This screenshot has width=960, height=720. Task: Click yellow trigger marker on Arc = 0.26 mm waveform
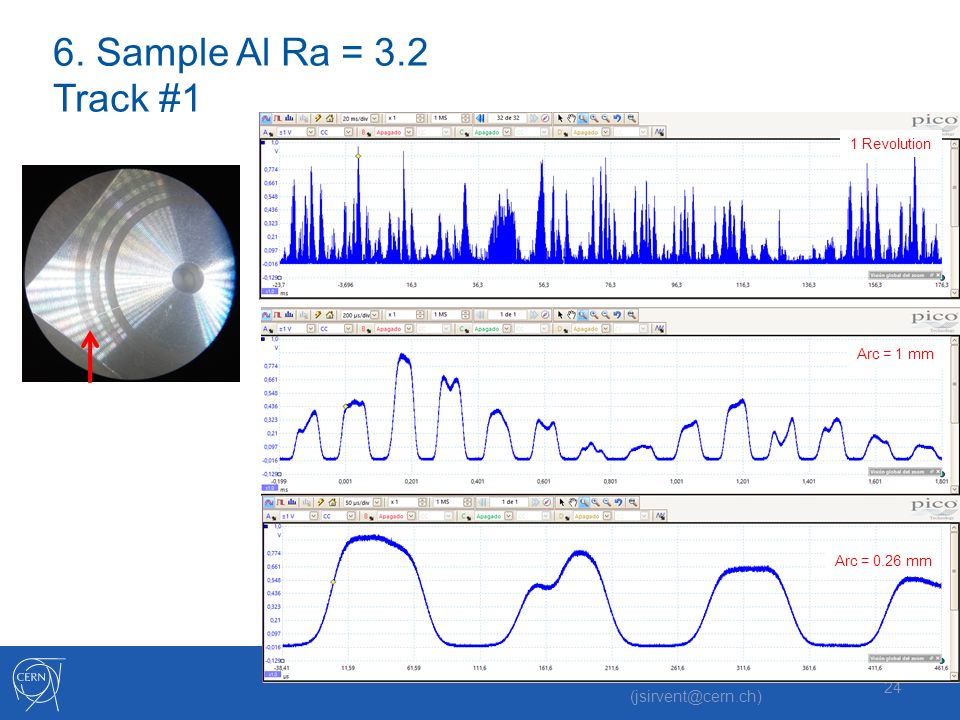(333, 582)
